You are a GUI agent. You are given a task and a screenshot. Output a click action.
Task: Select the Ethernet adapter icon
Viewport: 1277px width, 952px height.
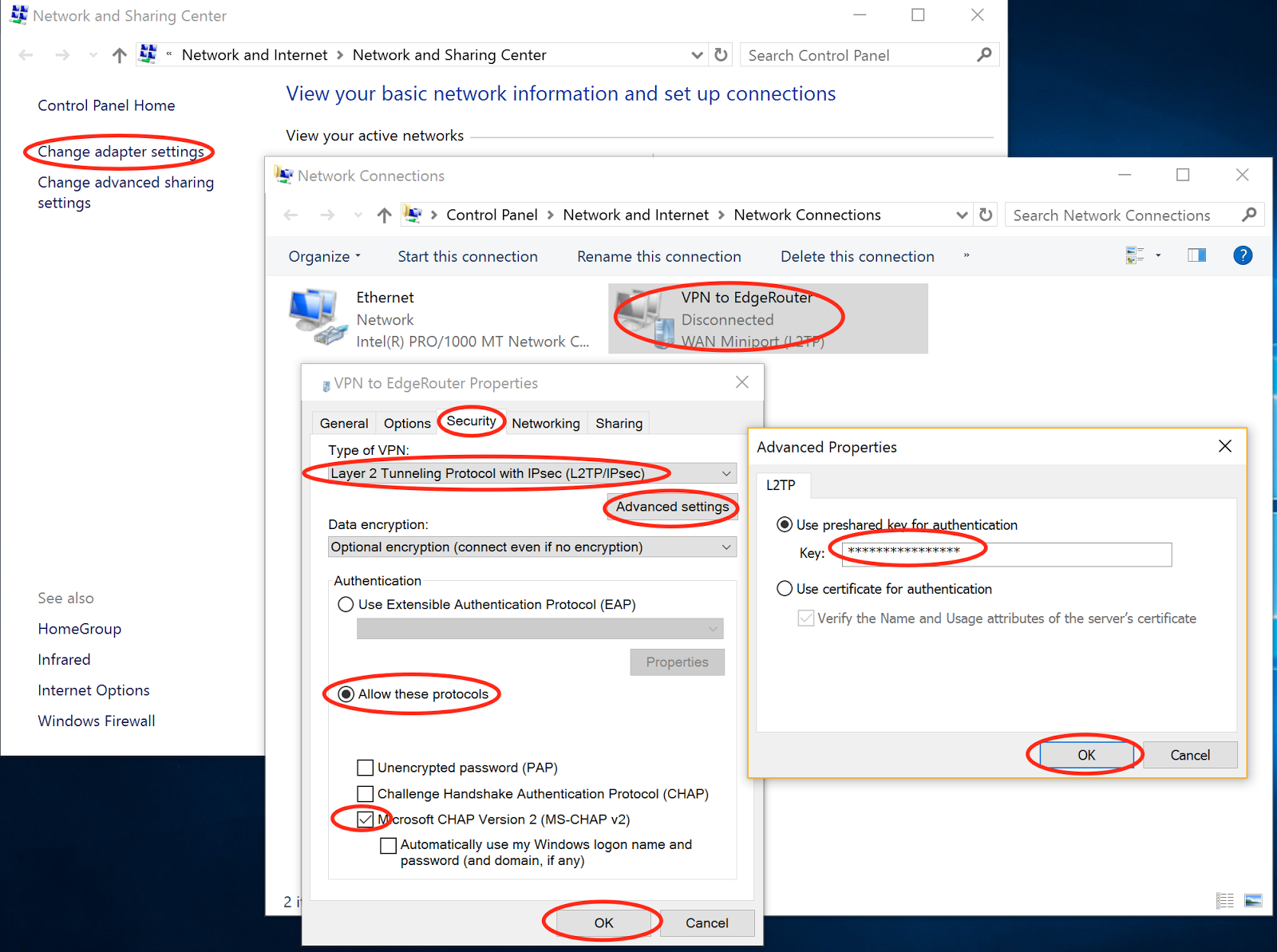tap(317, 318)
